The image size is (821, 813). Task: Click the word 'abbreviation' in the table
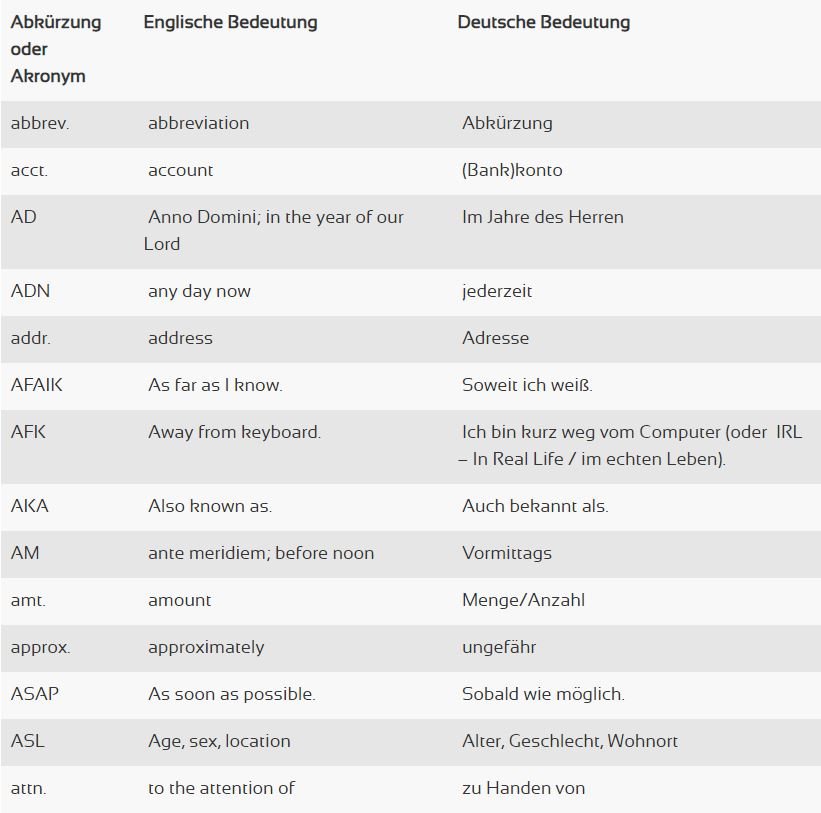[x=198, y=124]
